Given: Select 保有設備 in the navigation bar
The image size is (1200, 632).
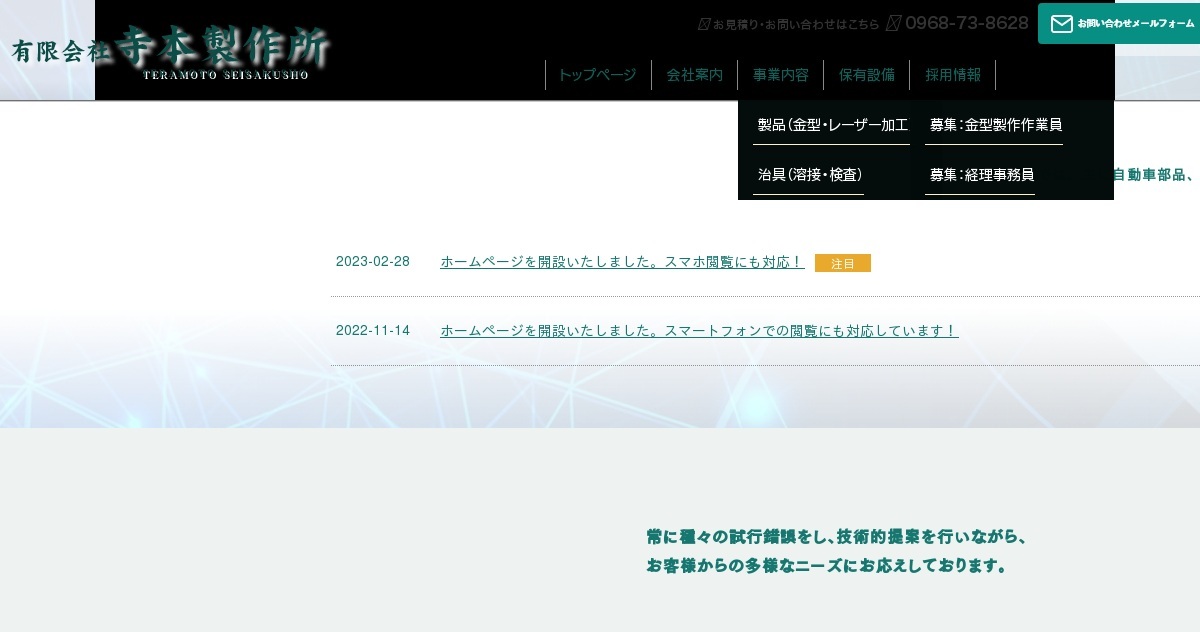Looking at the screenshot, I should point(867,75).
